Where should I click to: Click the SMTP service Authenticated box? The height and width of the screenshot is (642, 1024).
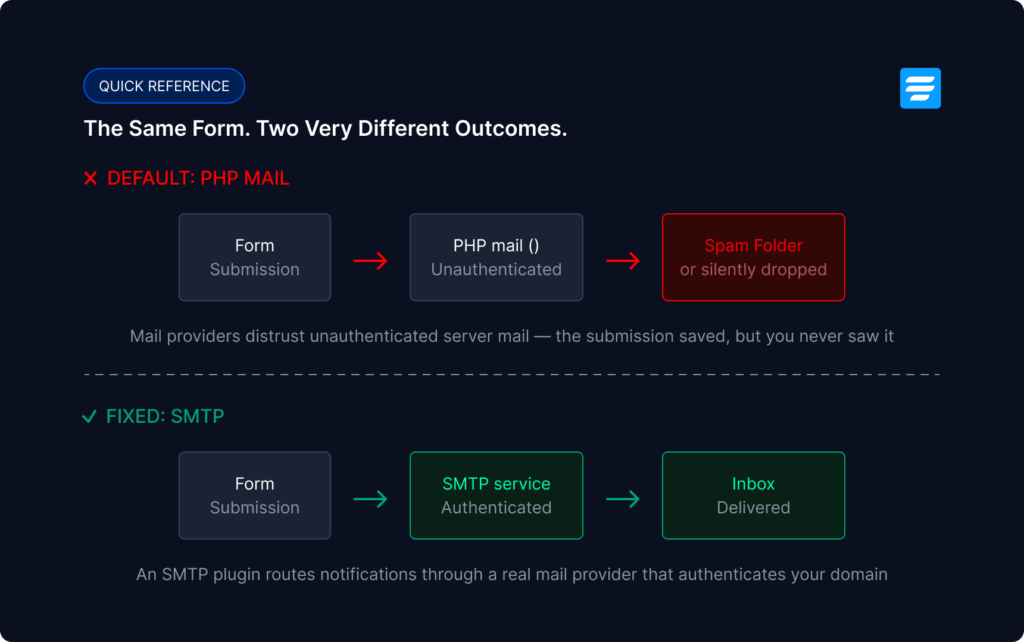coord(496,495)
